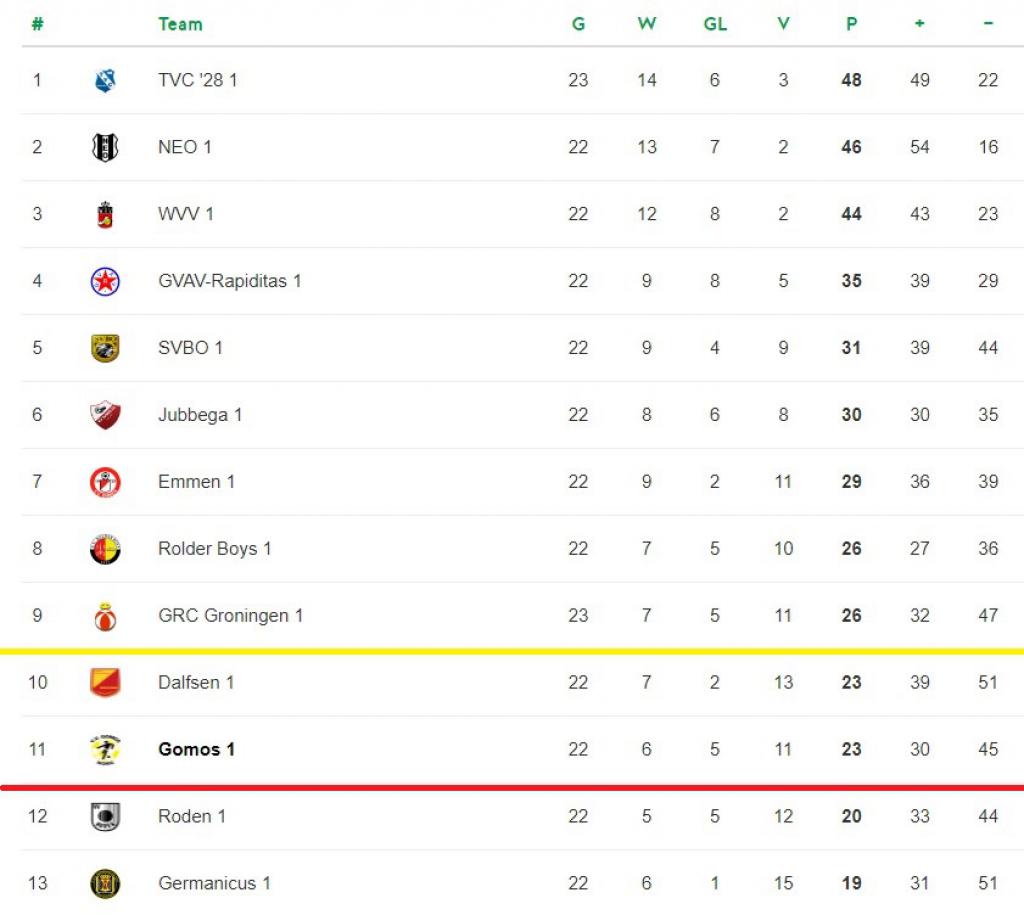Sort by the P points column header
The width and height of the screenshot is (1024, 915).
852,24
